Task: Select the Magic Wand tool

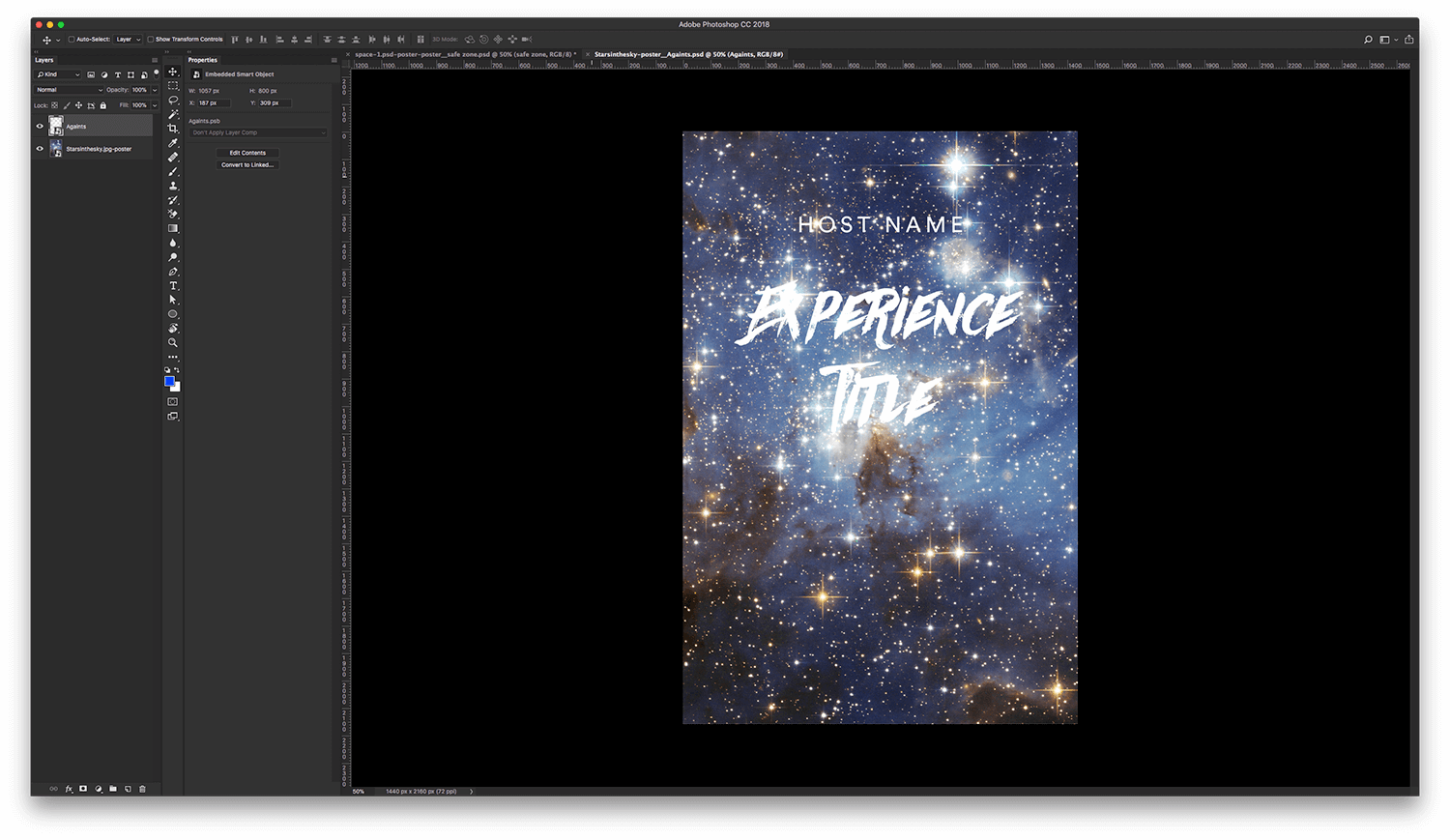Action: tap(173, 114)
